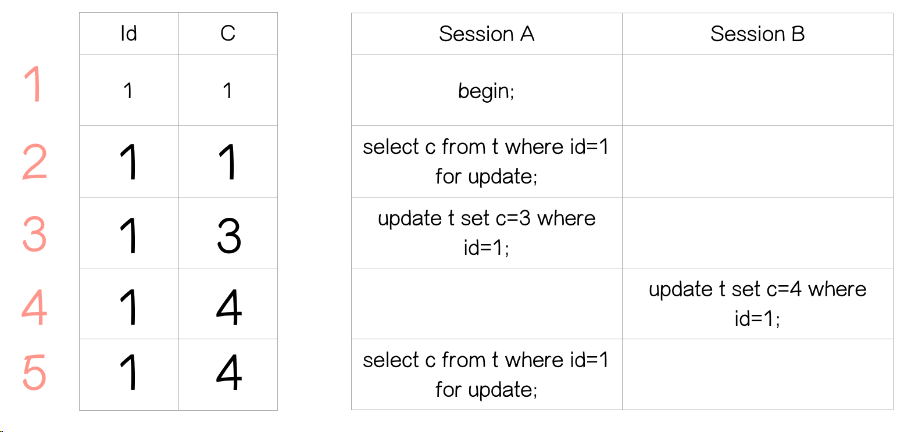This screenshot has width=906, height=432.
Task: Select the "Session B" header cell
Action: 757,34
